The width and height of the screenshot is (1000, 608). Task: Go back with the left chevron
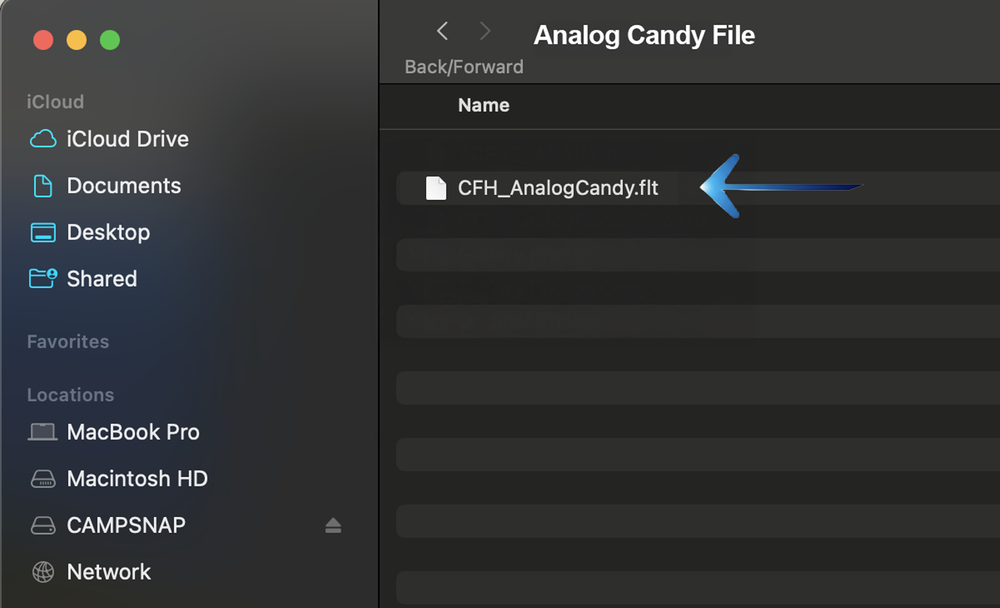coord(442,31)
